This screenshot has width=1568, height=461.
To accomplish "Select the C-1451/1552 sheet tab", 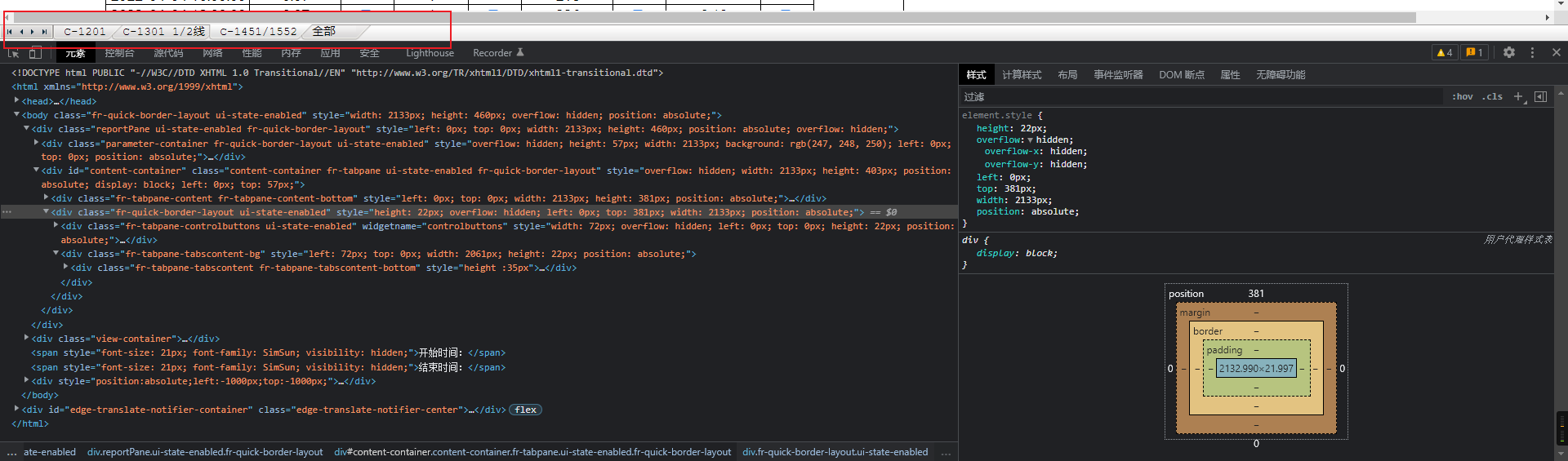I will [x=258, y=32].
